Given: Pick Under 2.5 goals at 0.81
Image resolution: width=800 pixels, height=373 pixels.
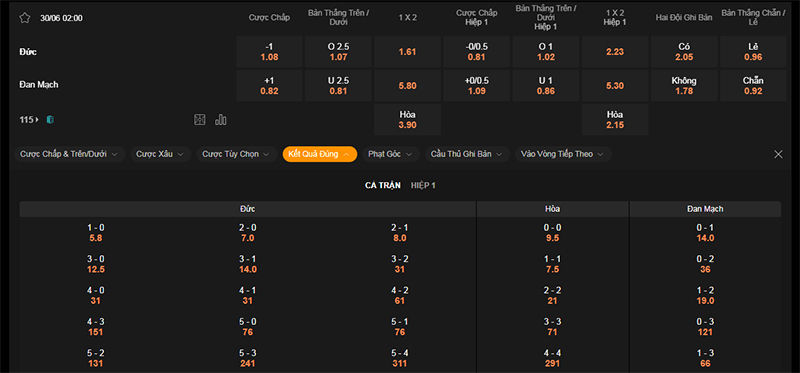Looking at the screenshot, I should click(338, 86).
